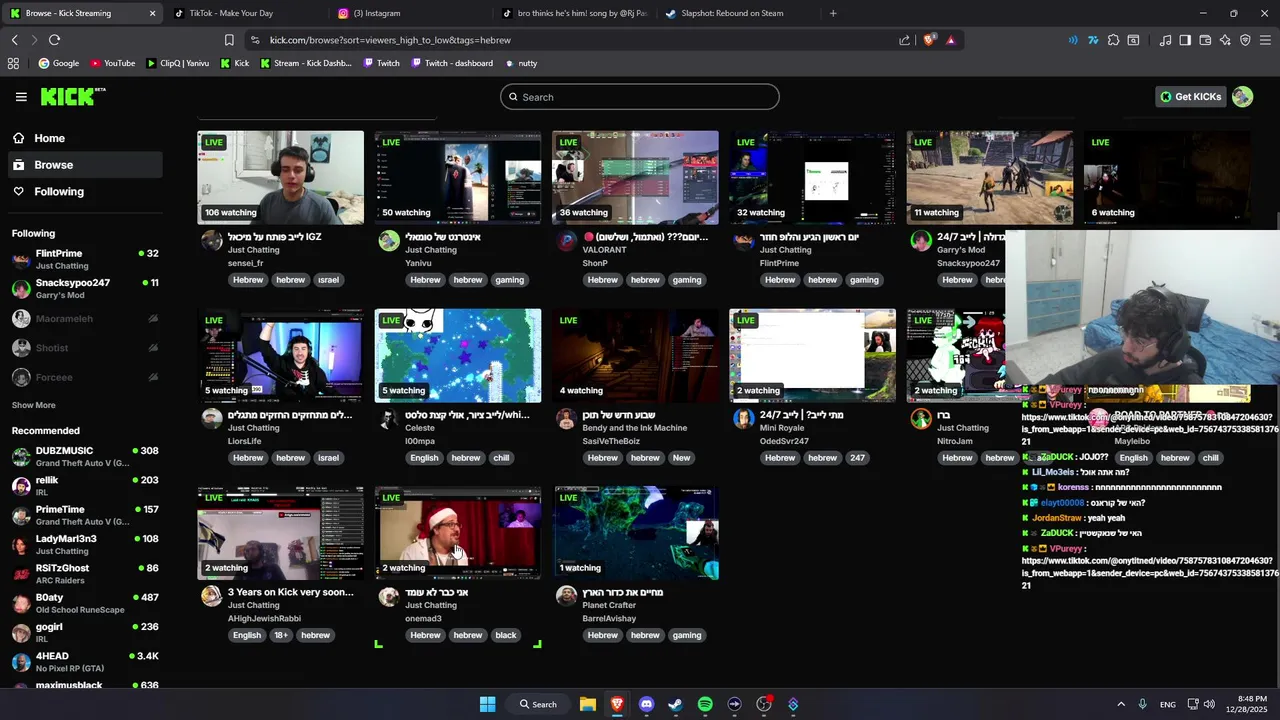Click the share page icon in address bar
The height and width of the screenshot is (720, 1280).
[905, 40]
